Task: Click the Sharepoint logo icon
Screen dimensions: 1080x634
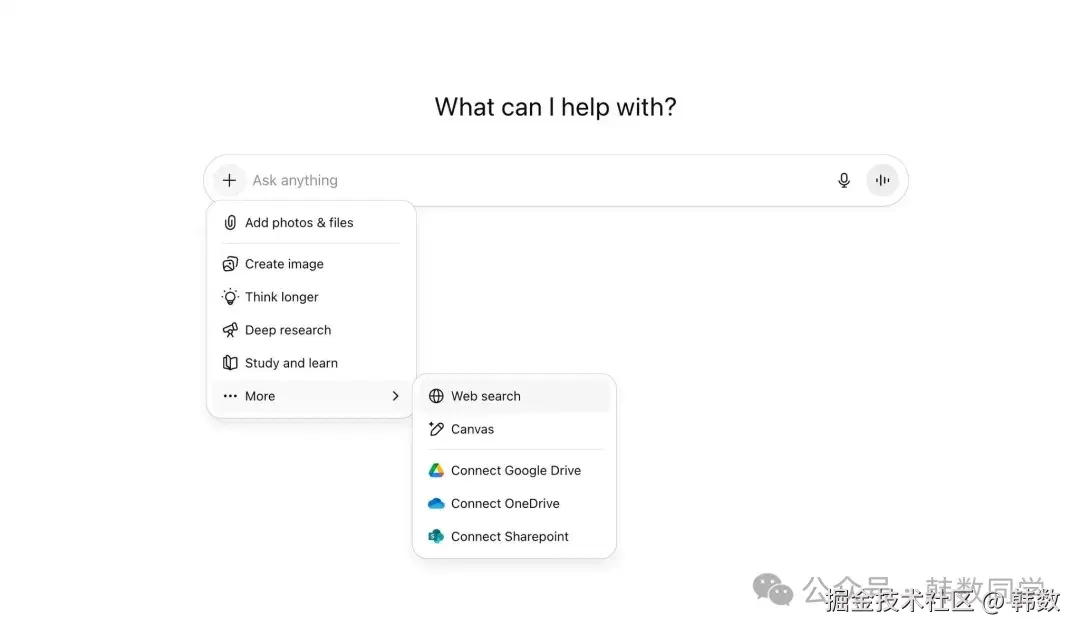Action: [x=436, y=536]
